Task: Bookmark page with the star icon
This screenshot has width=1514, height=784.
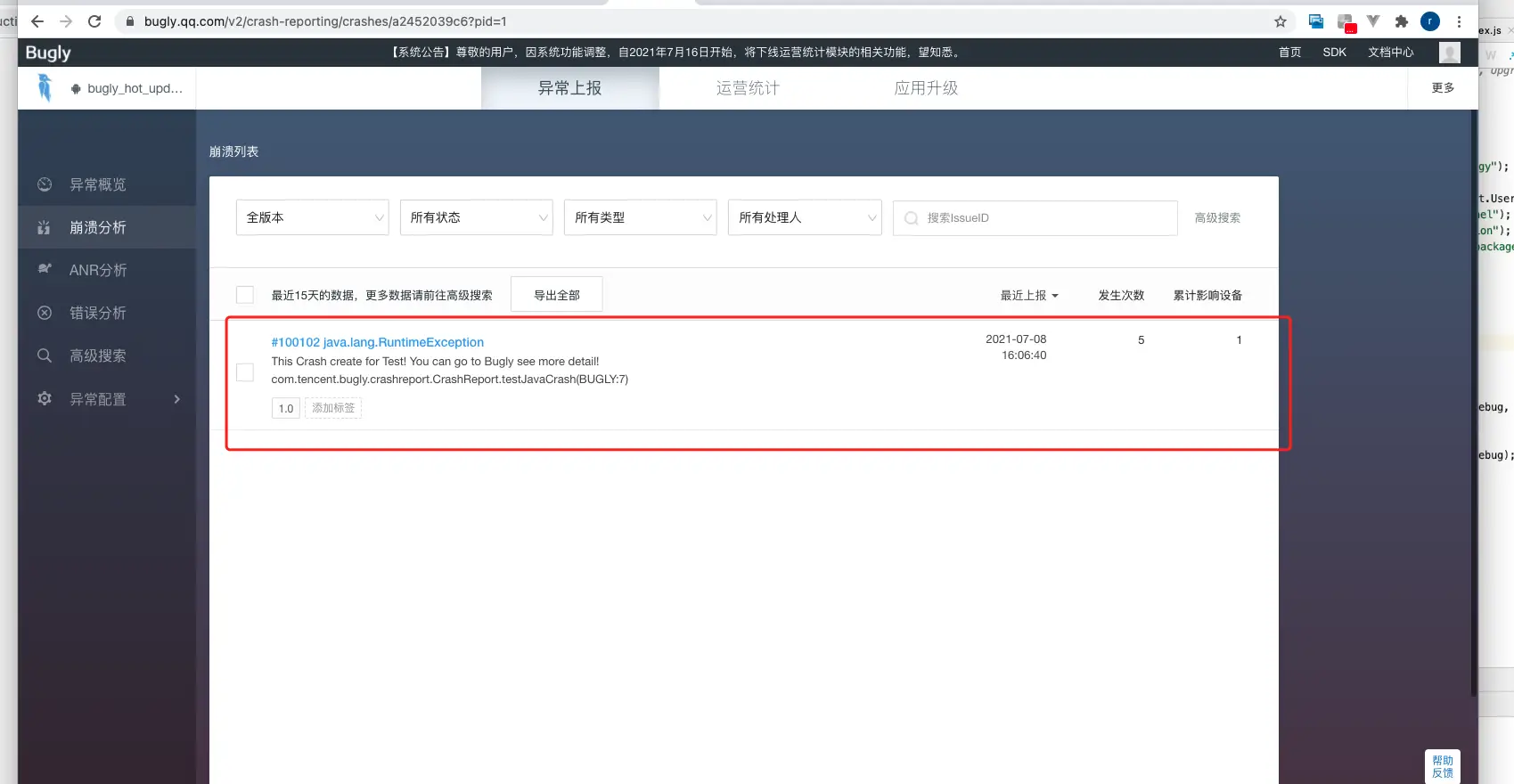Action: 1281,21
